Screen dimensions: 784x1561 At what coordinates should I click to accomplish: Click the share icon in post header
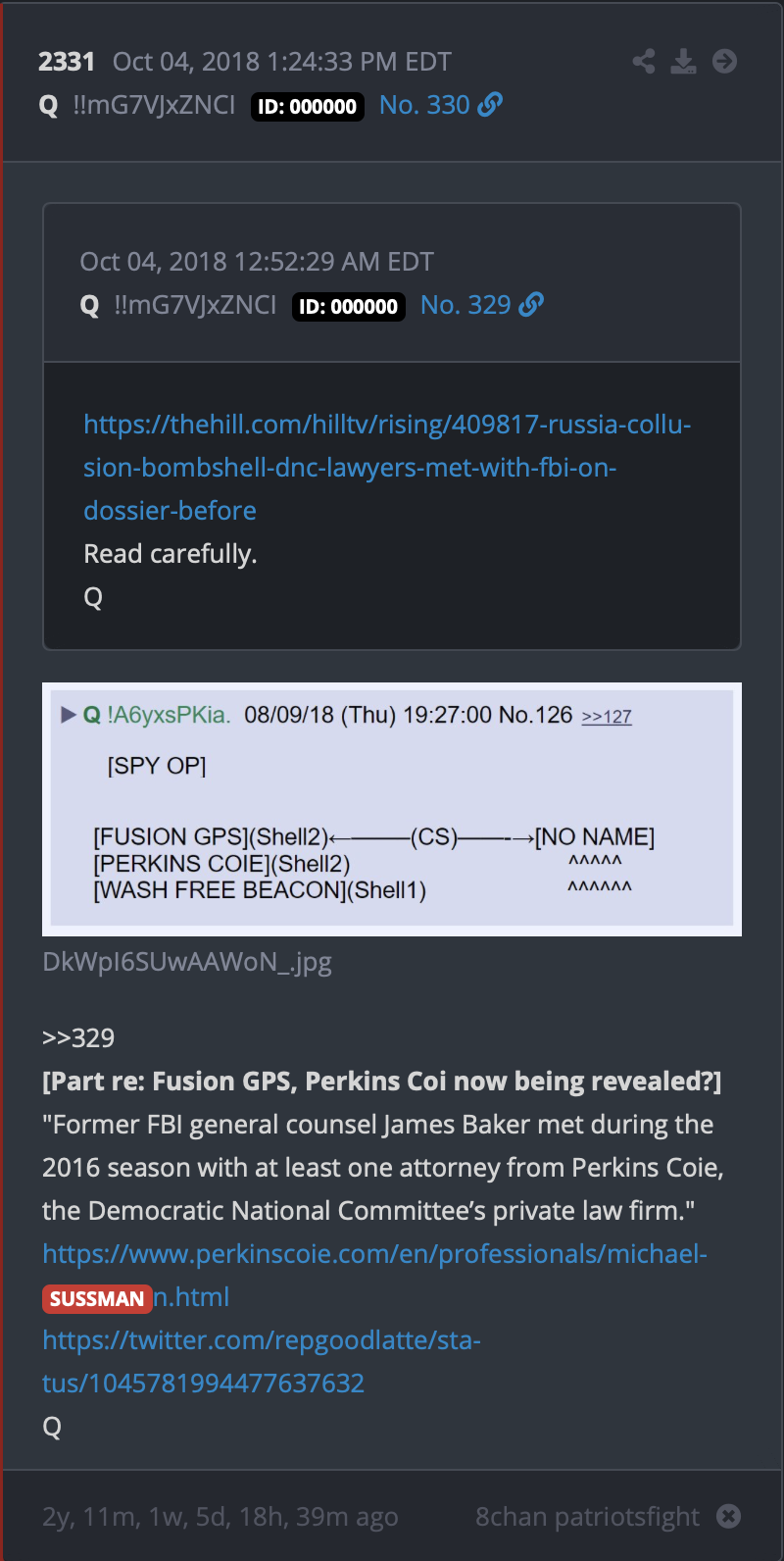click(644, 62)
